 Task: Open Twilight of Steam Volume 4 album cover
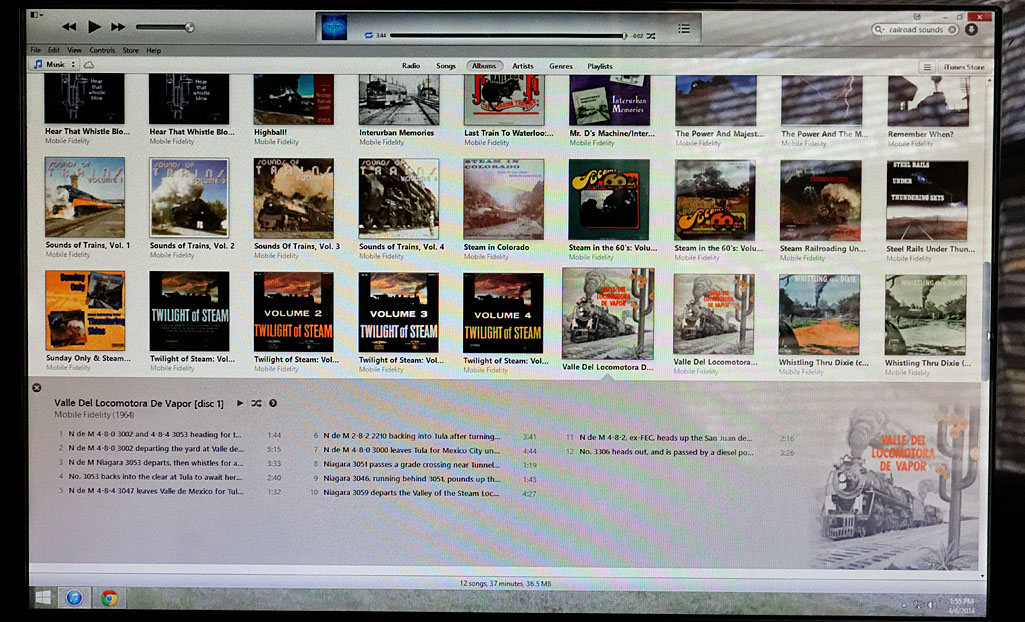[x=503, y=313]
